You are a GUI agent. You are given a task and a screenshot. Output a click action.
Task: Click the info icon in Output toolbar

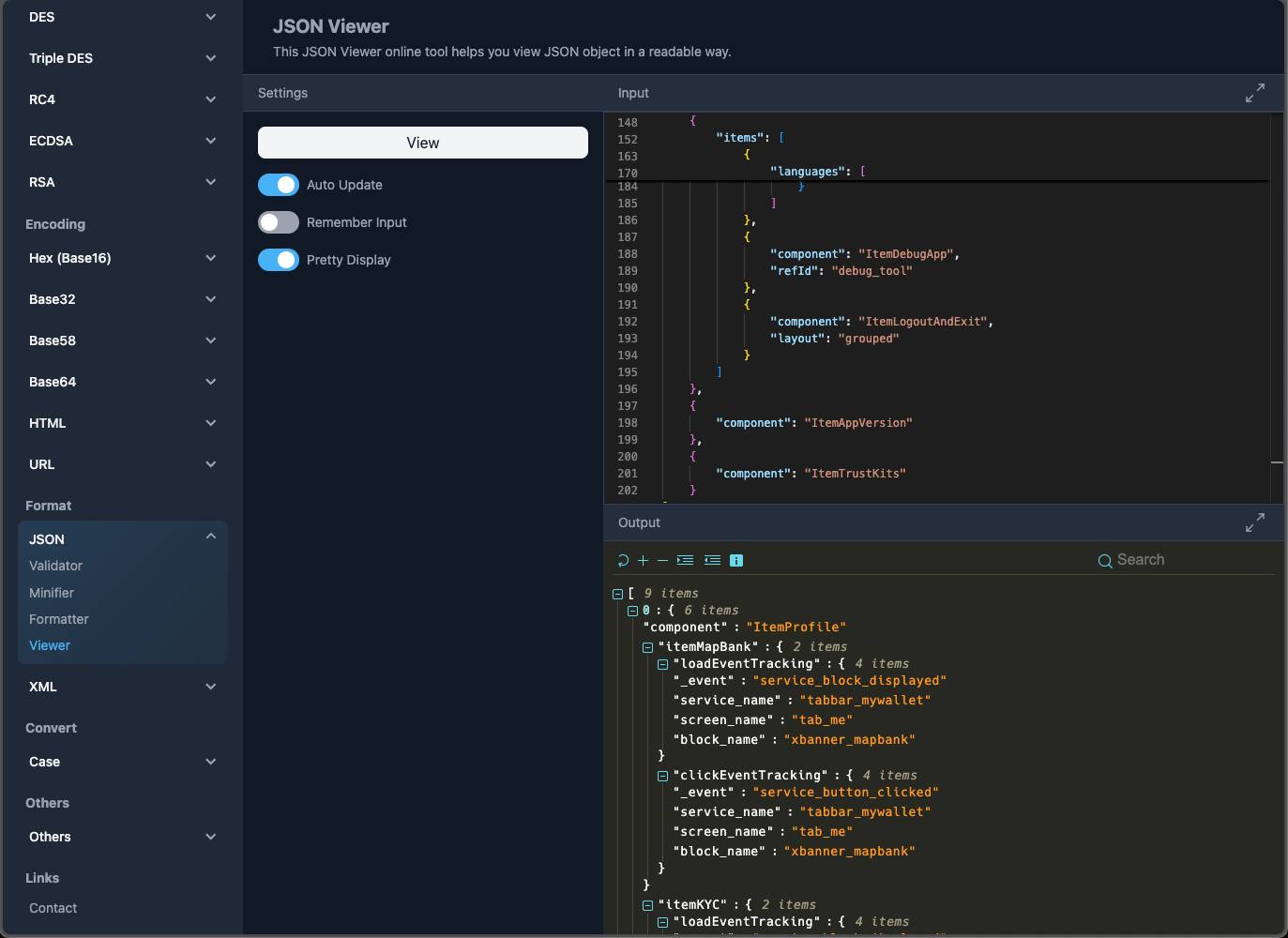736,560
